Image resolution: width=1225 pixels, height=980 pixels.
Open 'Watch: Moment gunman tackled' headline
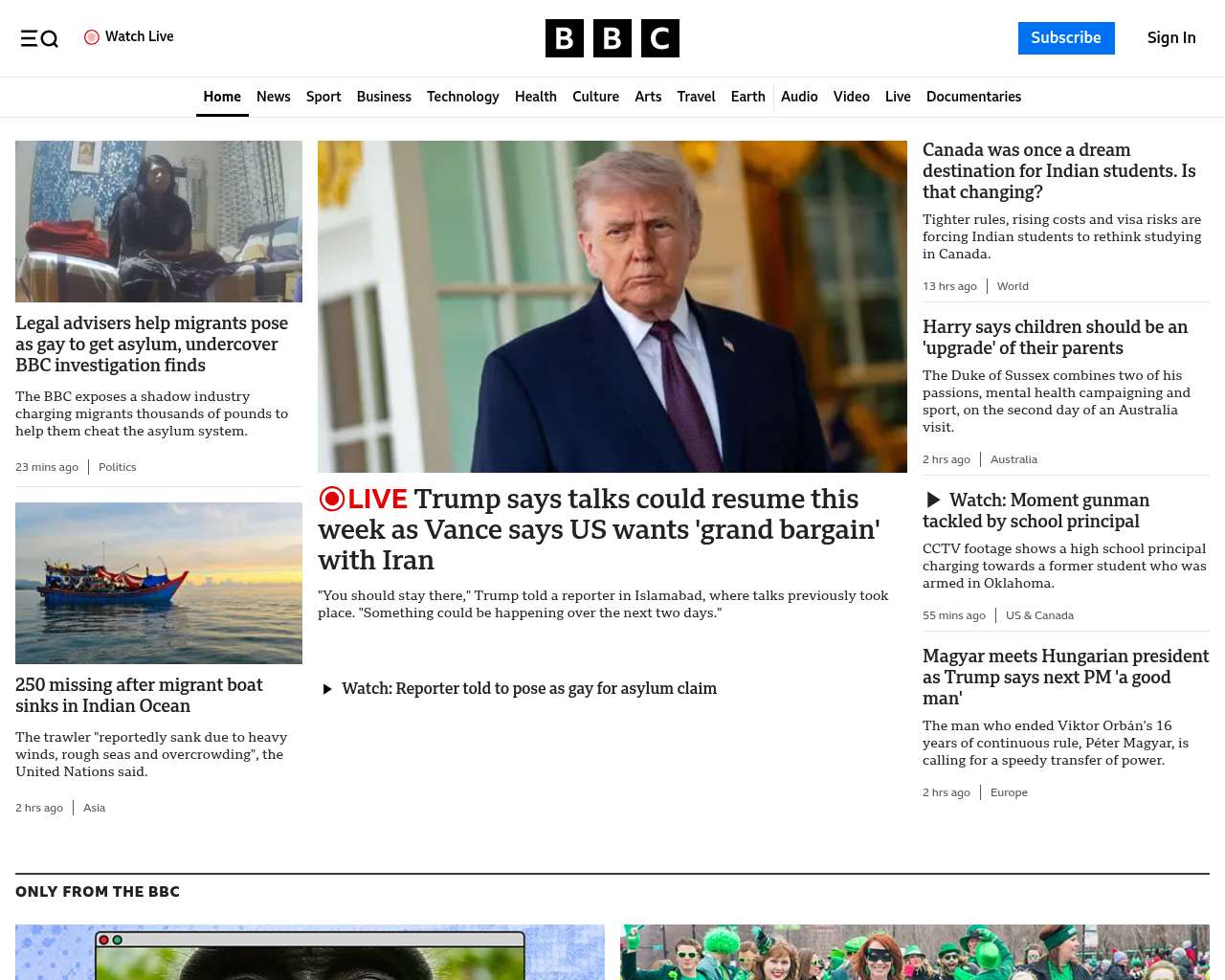[x=1036, y=511]
